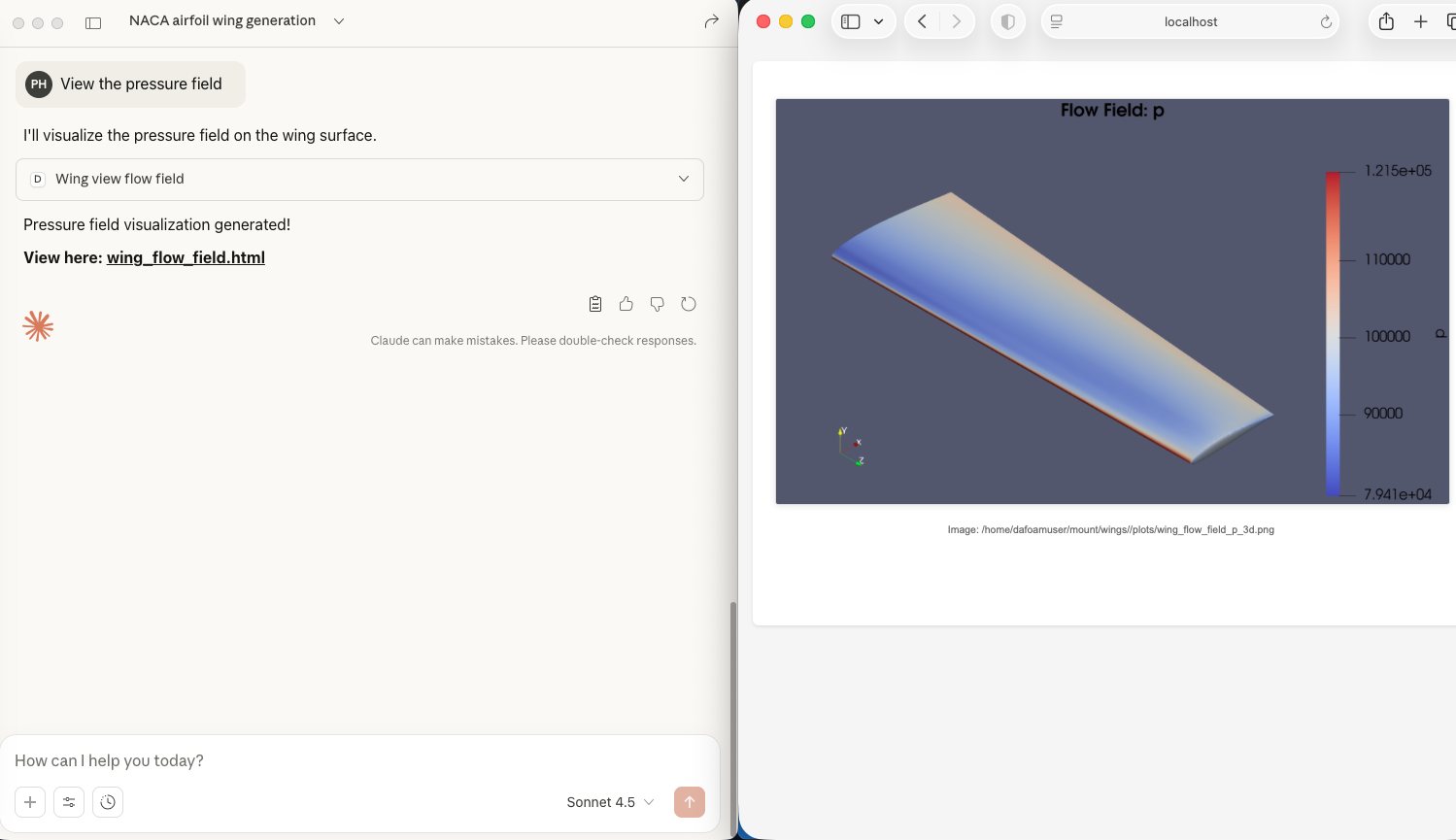
Task: Click the send message arrow button
Action: [690, 802]
